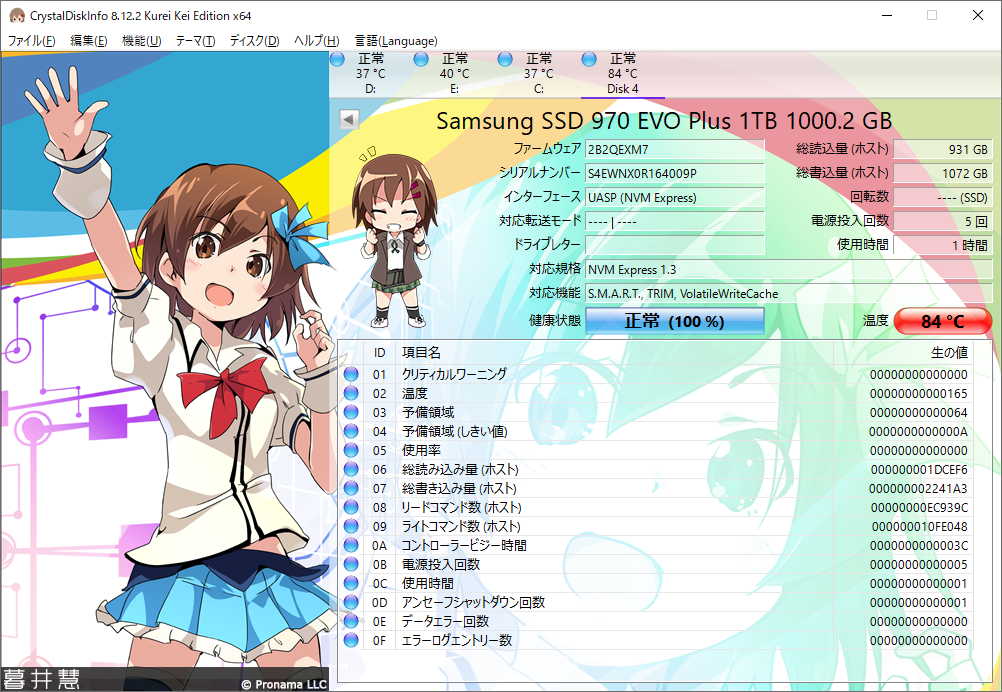Click the red 84°C temperature gauge
Viewport: 1002px width, 692px height.
pyautogui.click(x=941, y=320)
